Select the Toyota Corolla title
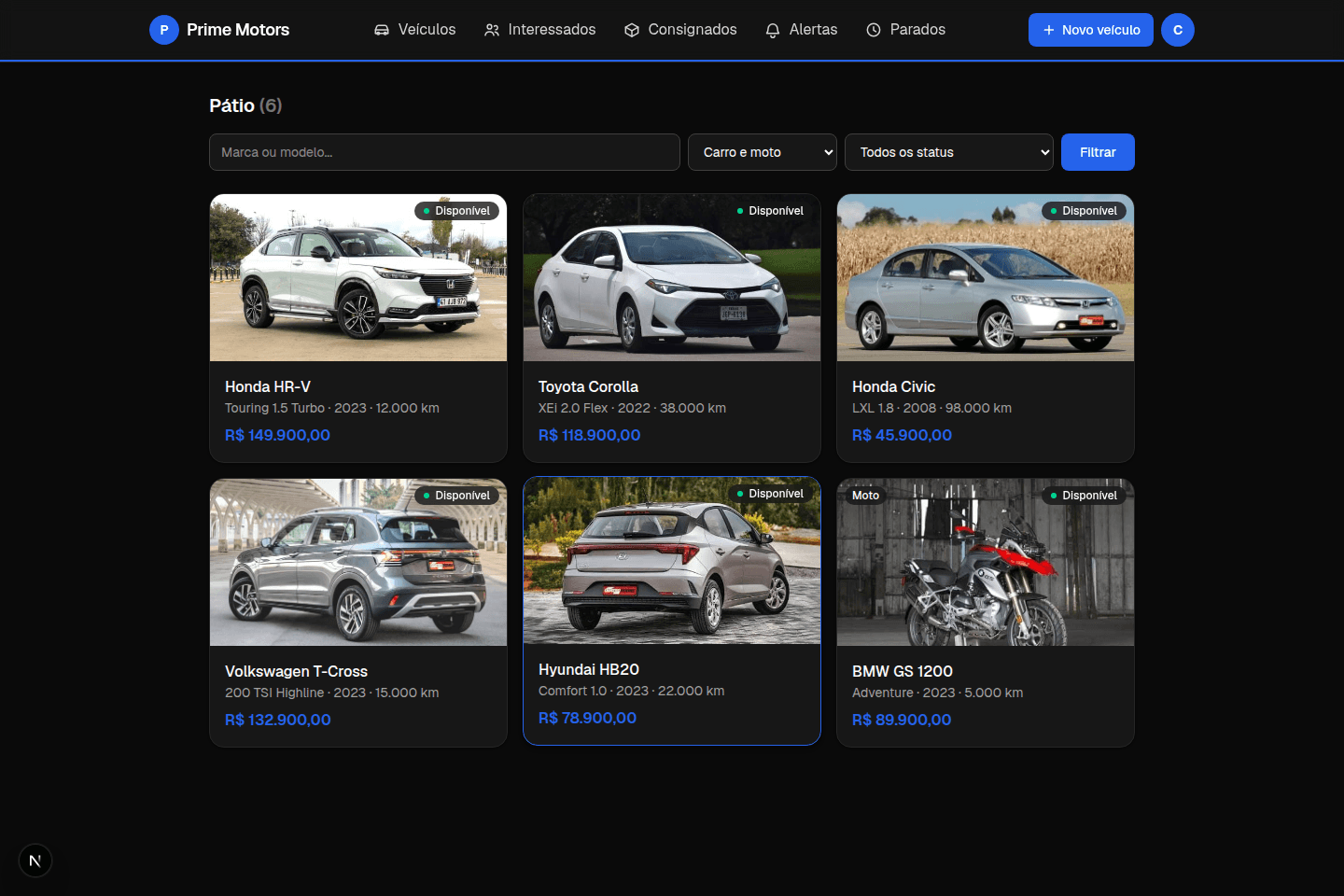The width and height of the screenshot is (1344, 896). tap(588, 386)
